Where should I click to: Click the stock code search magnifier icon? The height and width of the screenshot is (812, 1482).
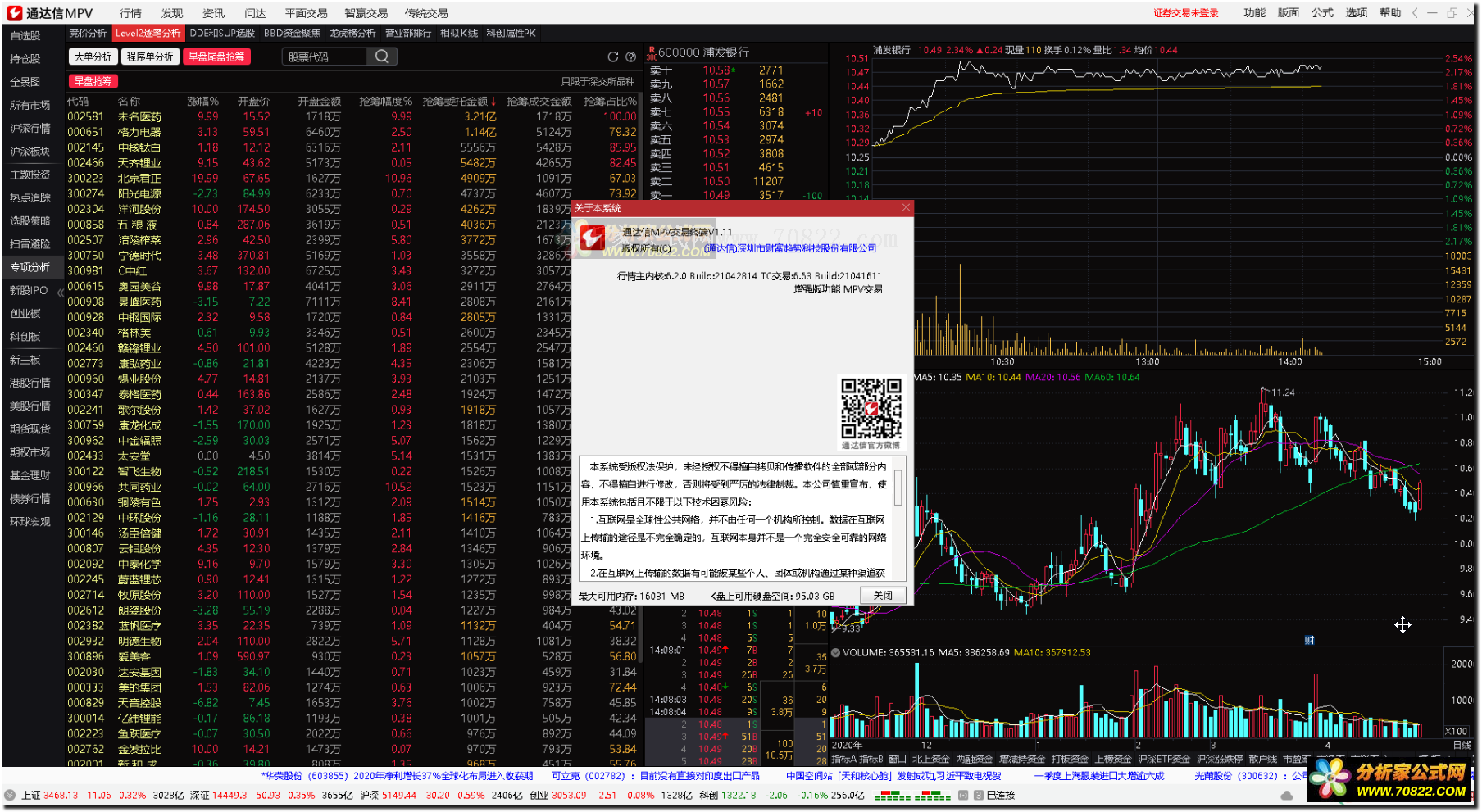[x=382, y=57]
